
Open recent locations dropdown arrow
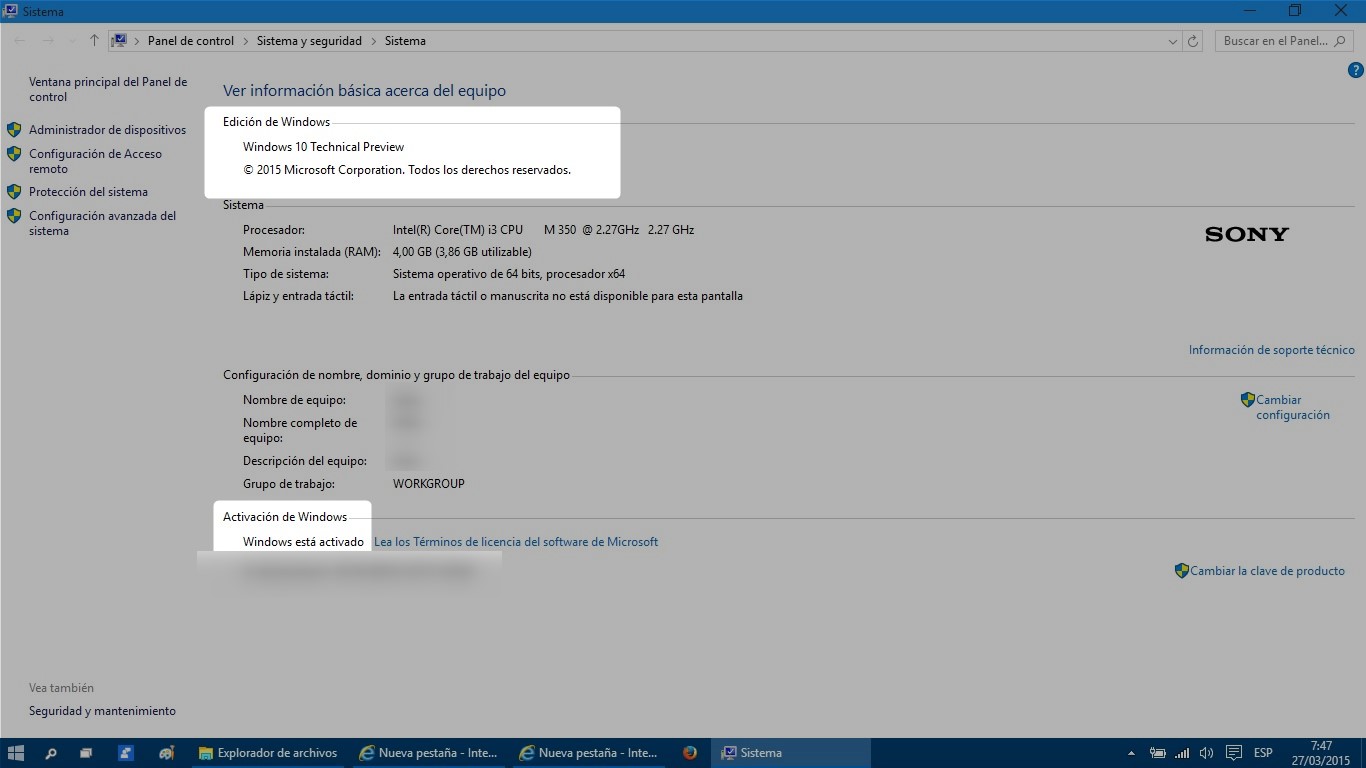pyautogui.click(x=72, y=41)
